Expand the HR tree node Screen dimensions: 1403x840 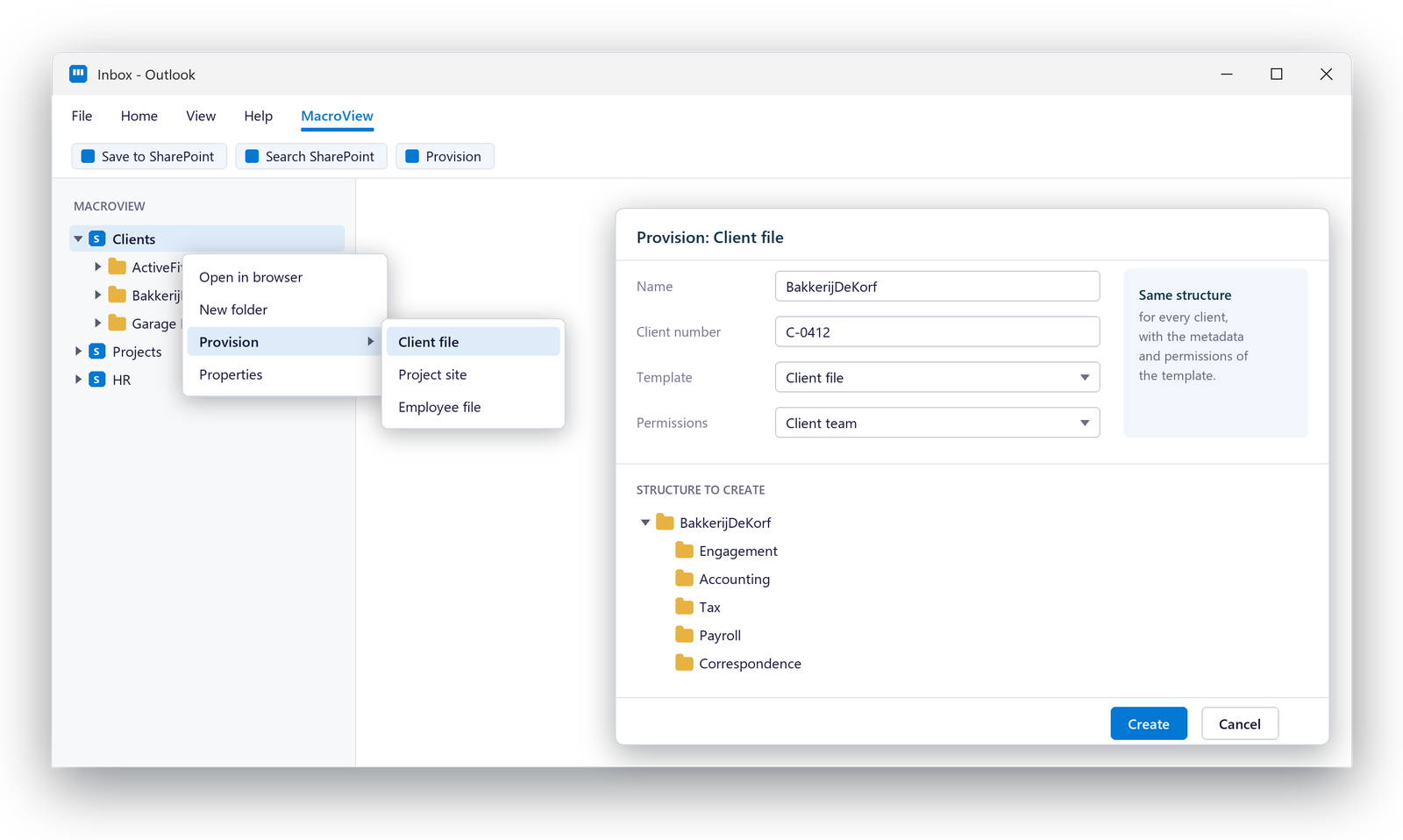78,379
